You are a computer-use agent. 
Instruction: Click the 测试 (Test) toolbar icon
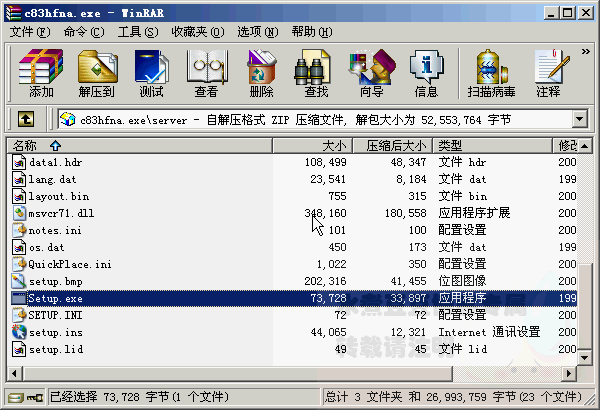[x=152, y=73]
